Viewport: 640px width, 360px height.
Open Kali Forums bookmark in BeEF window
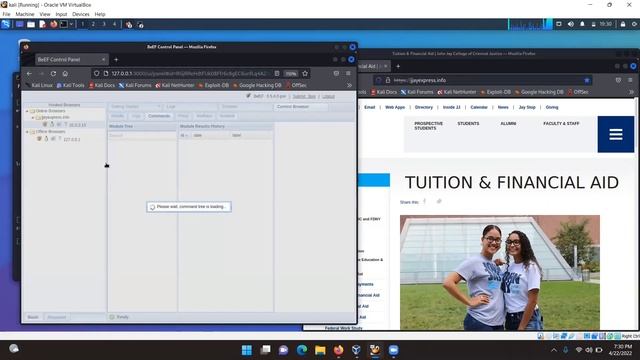135,85
